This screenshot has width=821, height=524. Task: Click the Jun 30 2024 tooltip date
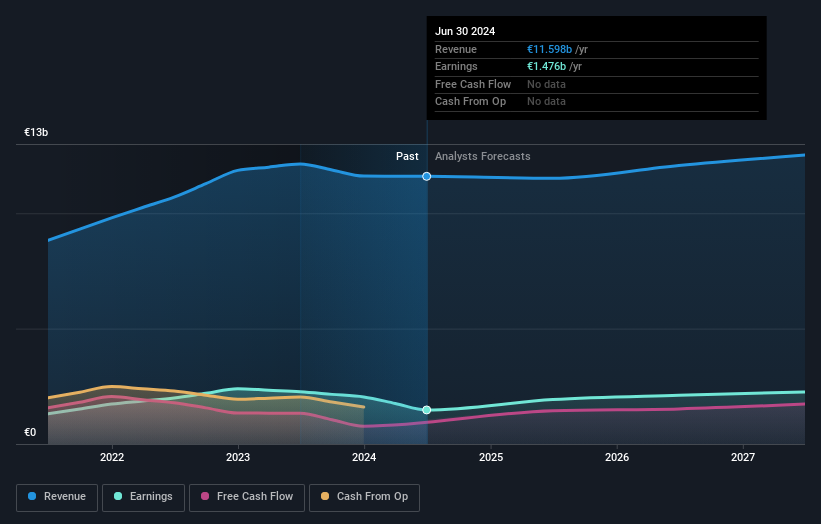tap(465, 31)
